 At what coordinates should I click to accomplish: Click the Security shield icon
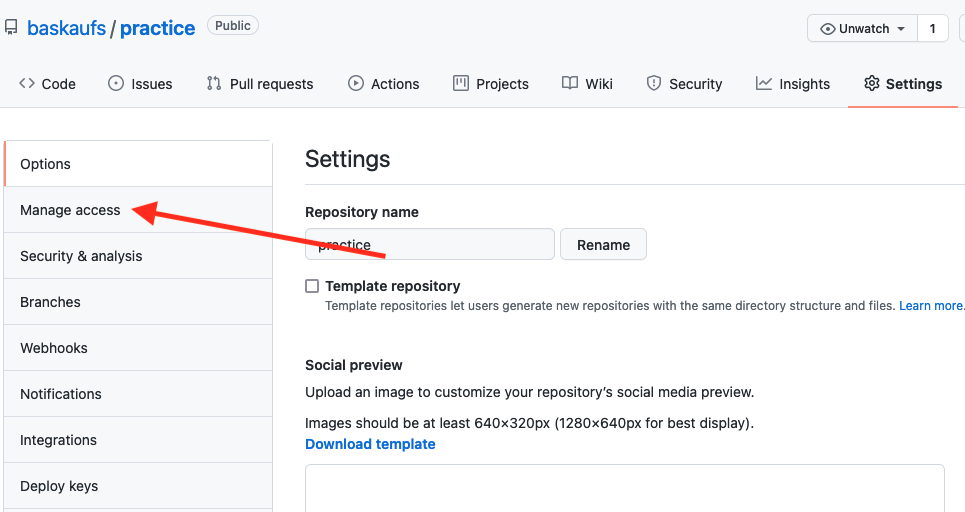[x=654, y=83]
